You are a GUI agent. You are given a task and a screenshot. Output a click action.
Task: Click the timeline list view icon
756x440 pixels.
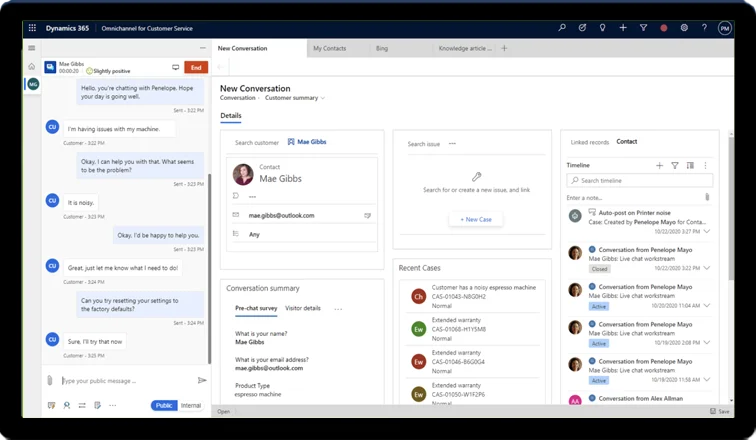(690, 165)
